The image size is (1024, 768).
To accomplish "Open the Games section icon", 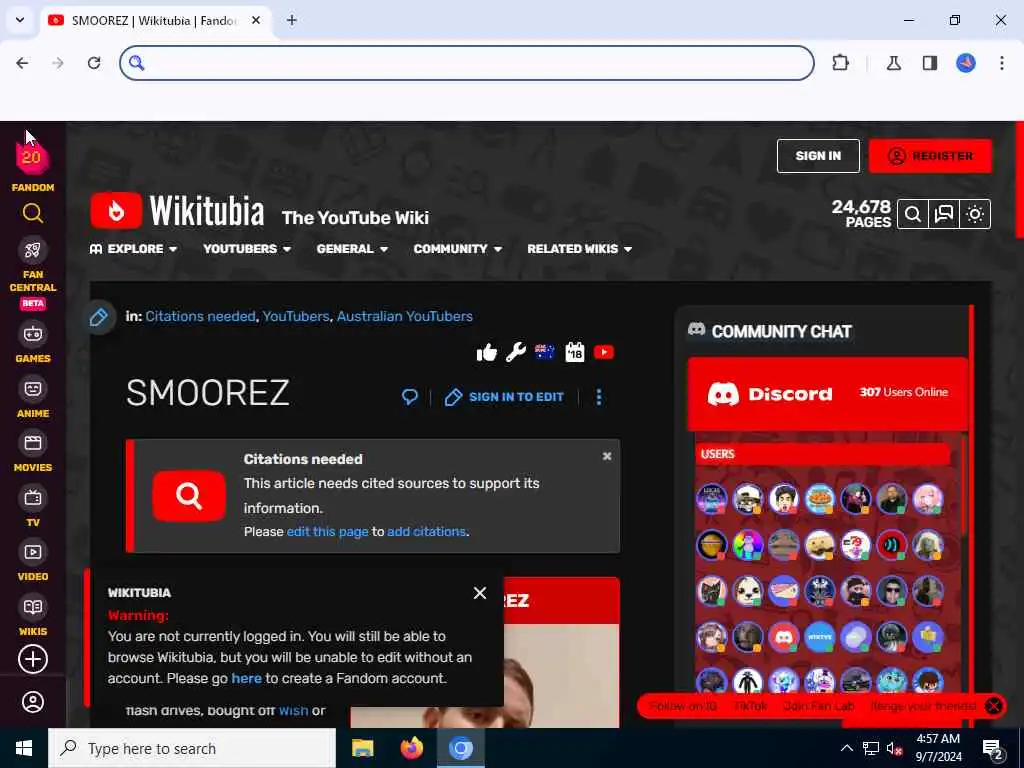I will tap(33, 334).
